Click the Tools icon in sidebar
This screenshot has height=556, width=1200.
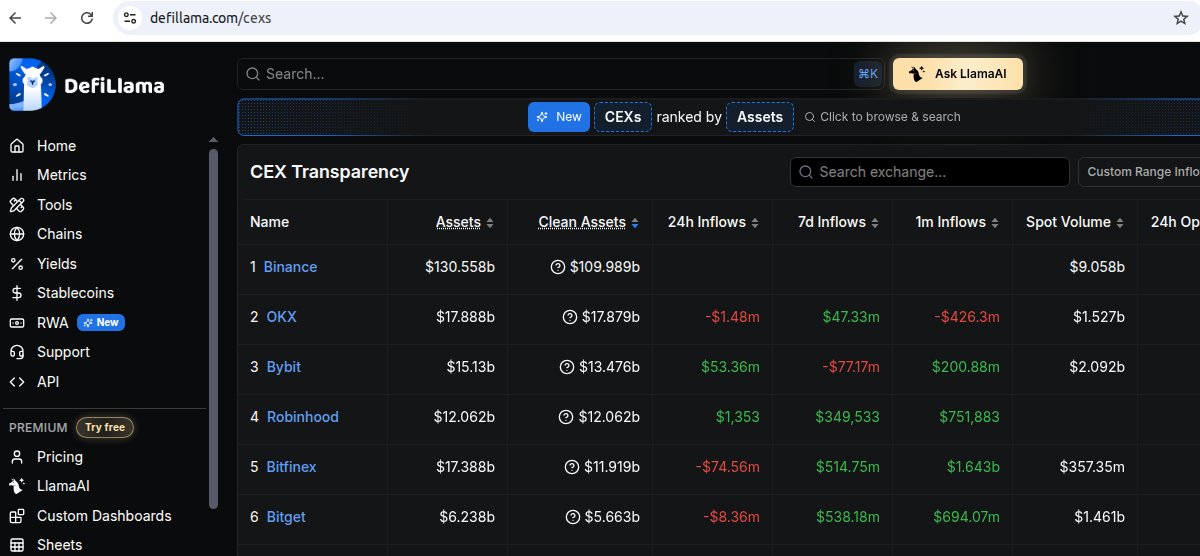(17, 205)
